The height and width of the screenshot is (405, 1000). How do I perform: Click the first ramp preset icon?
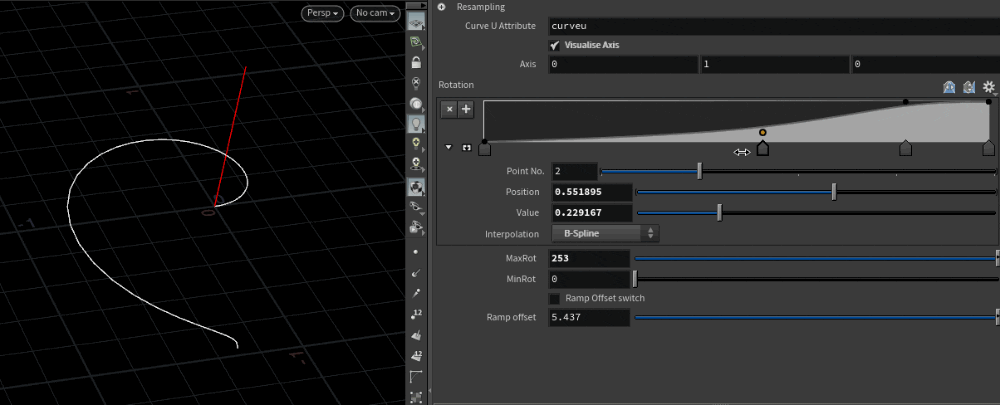pos(949,88)
